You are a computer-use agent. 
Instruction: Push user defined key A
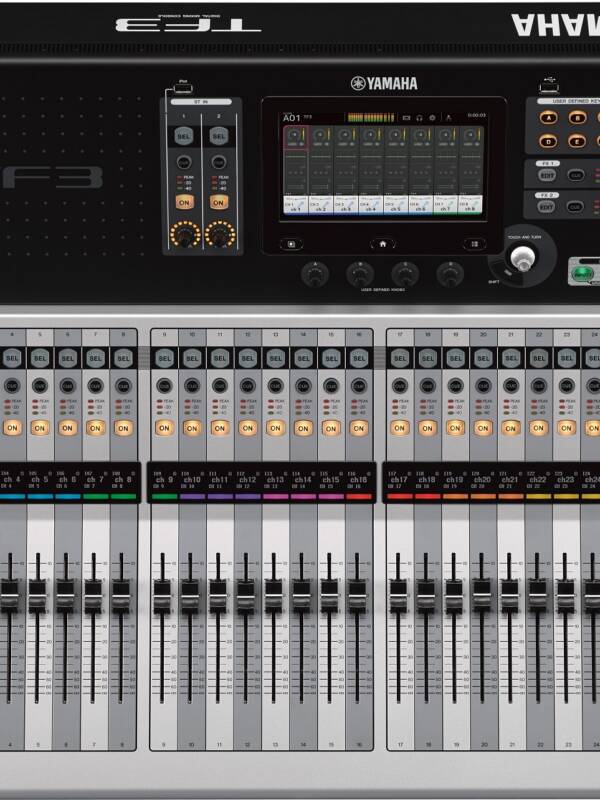point(548,118)
